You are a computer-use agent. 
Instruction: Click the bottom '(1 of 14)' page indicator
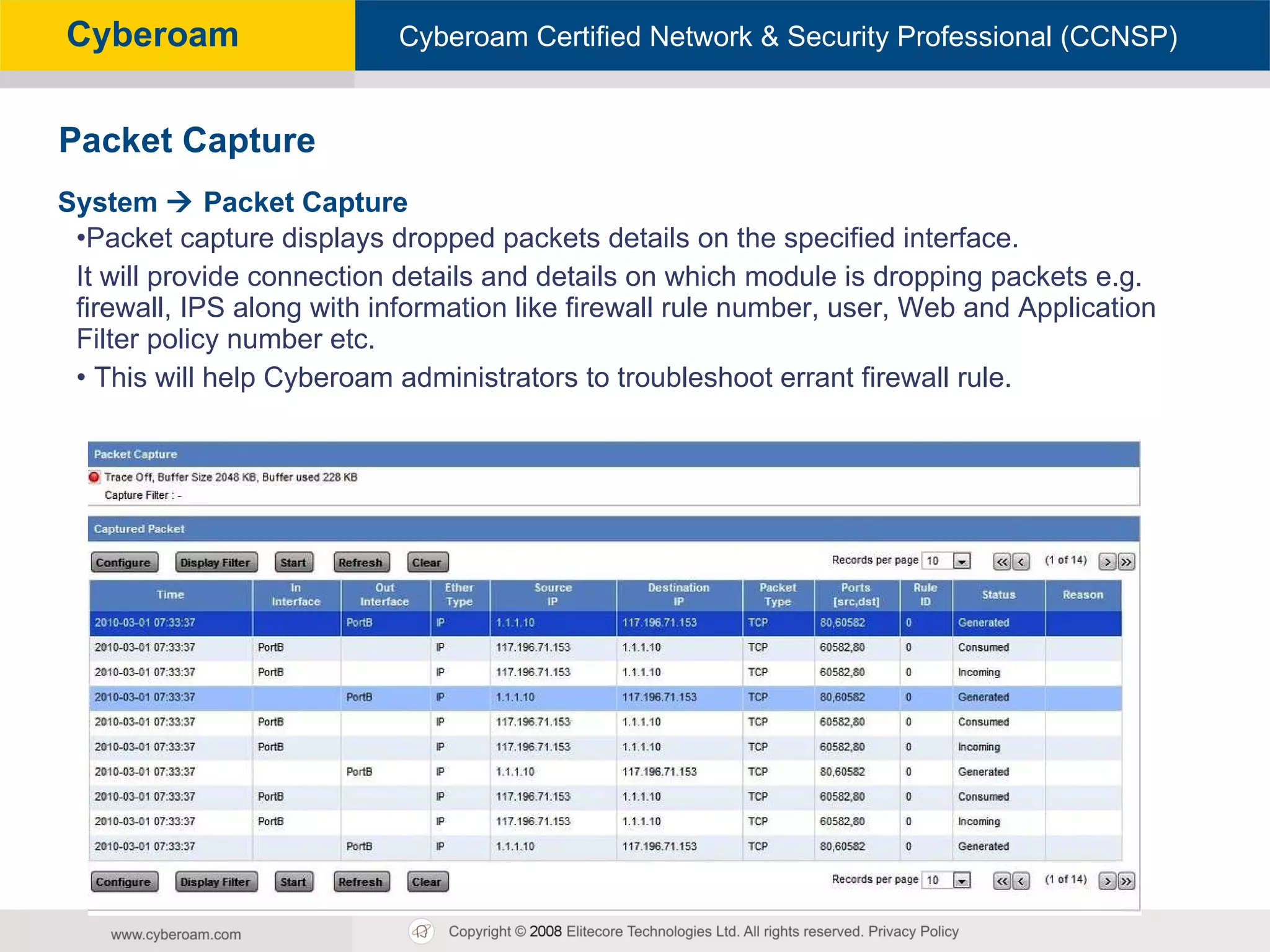pos(1065,879)
